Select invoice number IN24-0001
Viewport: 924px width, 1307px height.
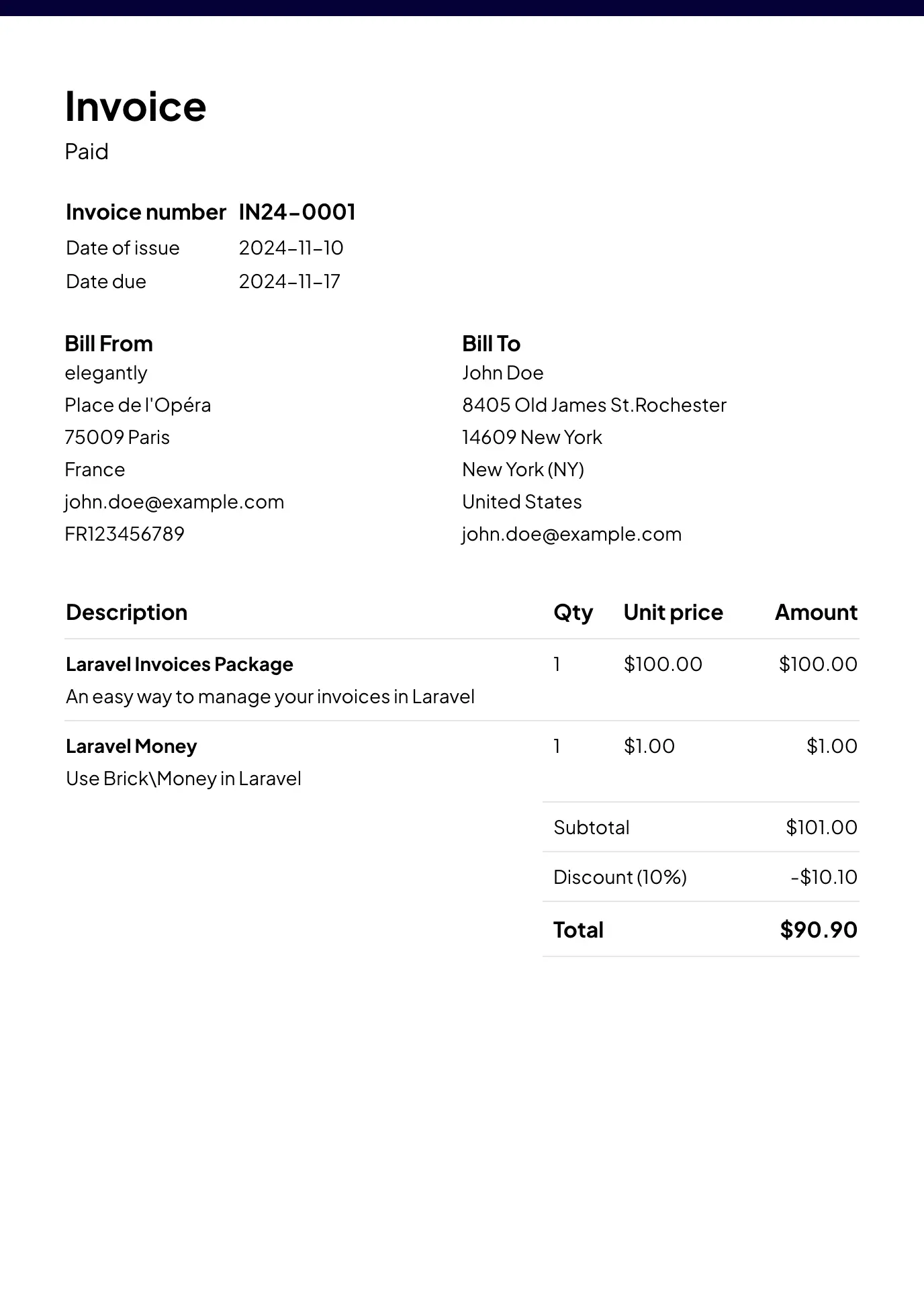click(297, 212)
